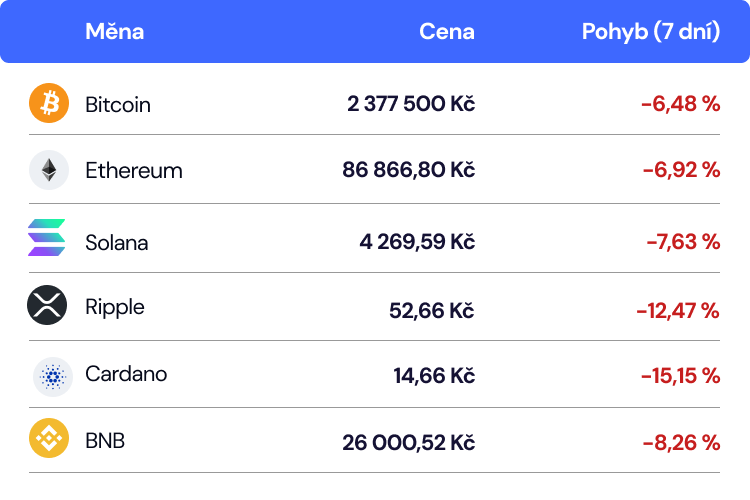This screenshot has height=500, width=750.
Task: Click Ethereum price 86 866,80 Kč
Action: coord(408,170)
